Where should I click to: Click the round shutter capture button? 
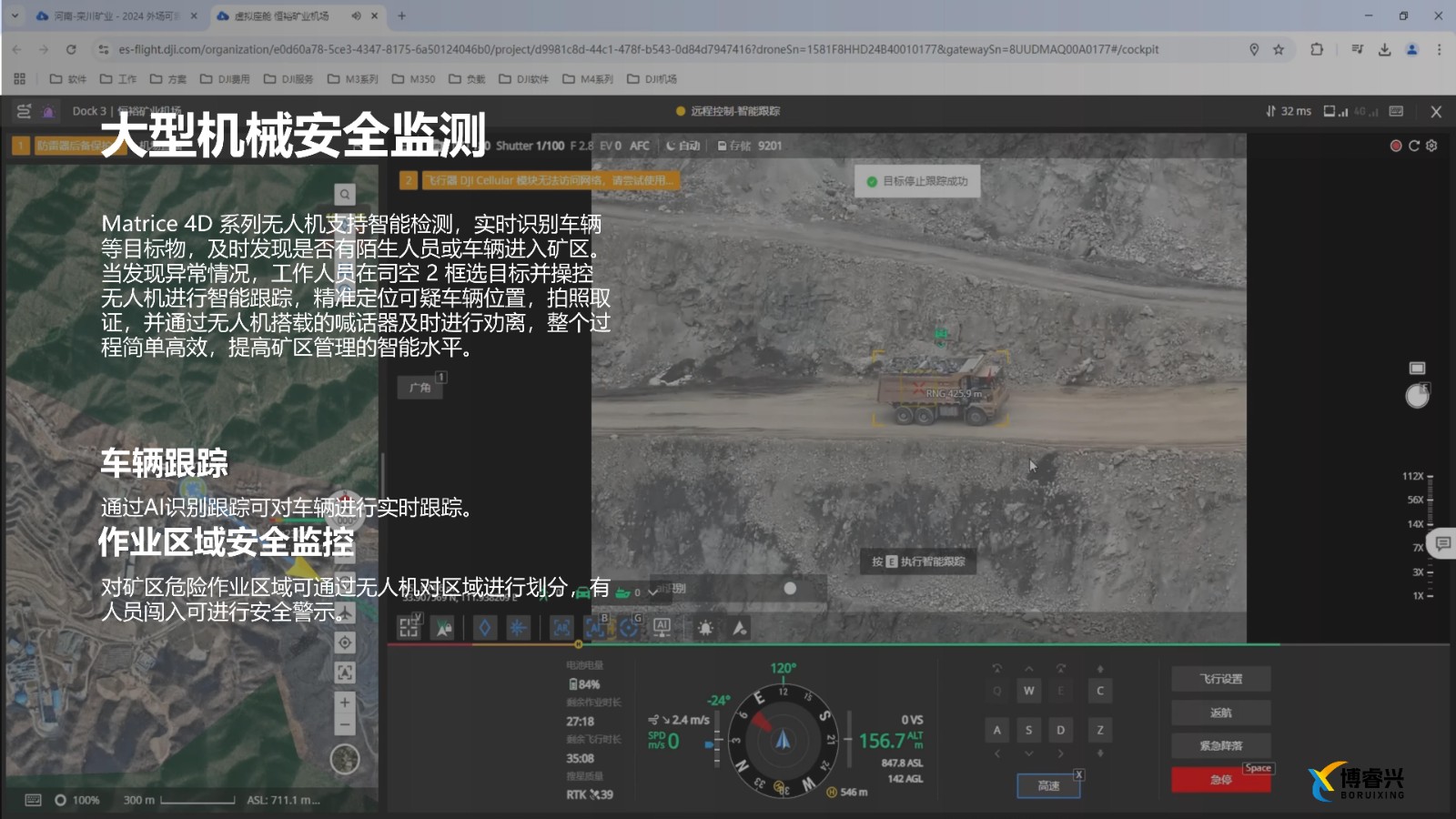click(x=1417, y=396)
